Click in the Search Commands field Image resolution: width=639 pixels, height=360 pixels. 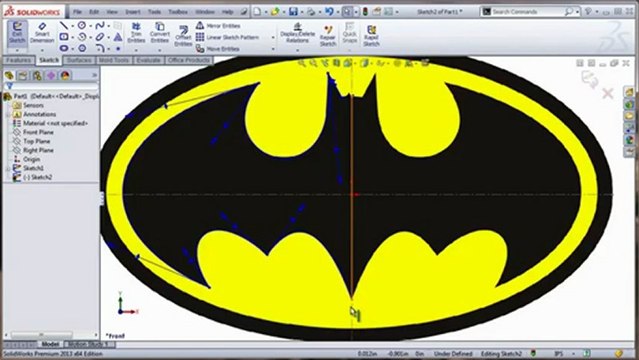coord(528,12)
